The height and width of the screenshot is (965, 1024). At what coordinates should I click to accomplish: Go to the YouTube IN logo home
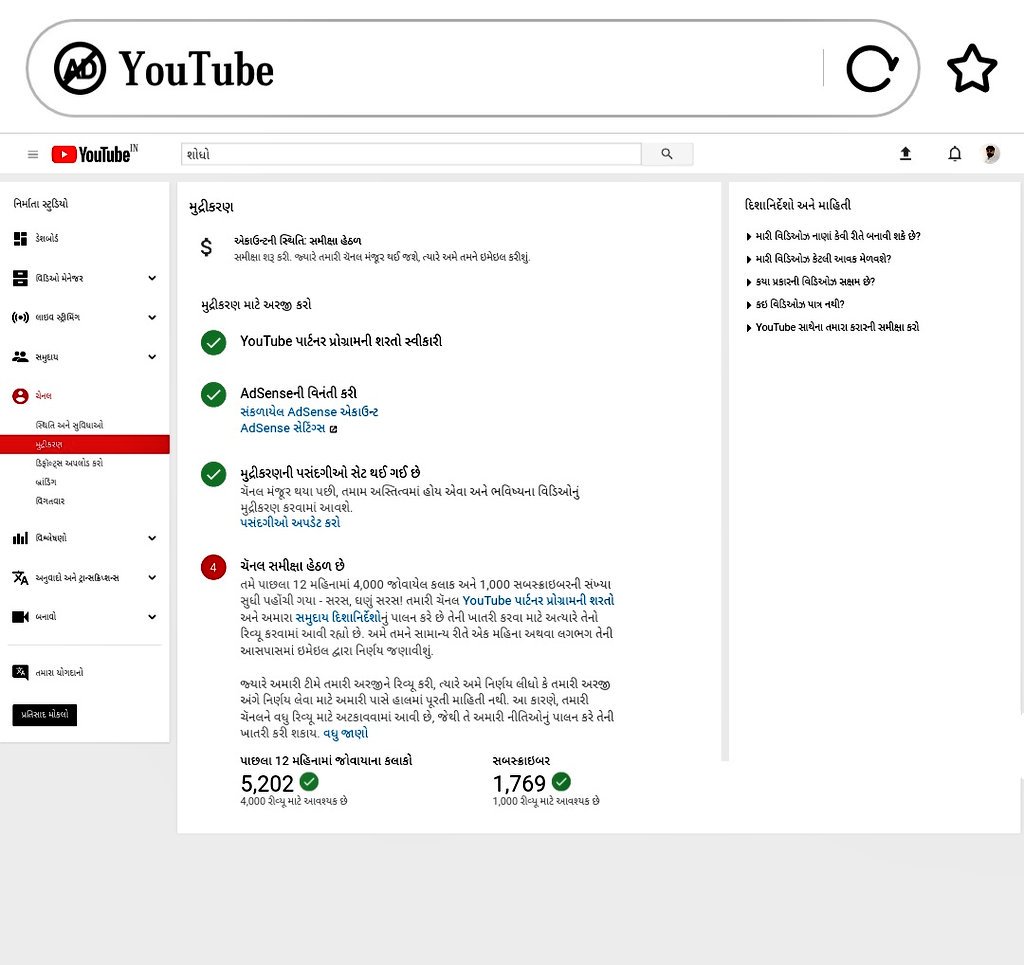point(95,154)
